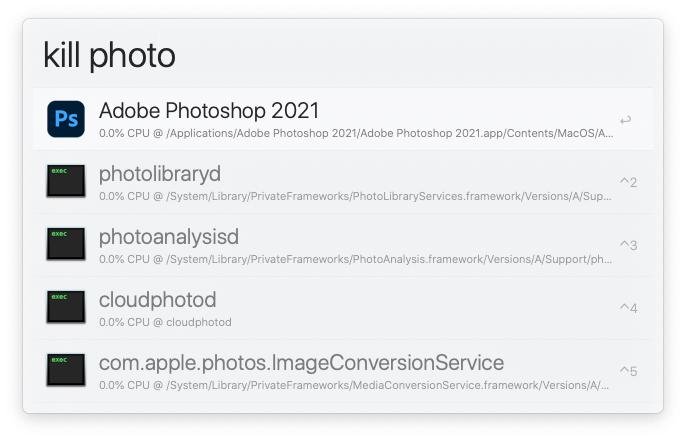Select com.apple.photos.ImageConversionService title
This screenshot has height=440, width=686.
301,362
